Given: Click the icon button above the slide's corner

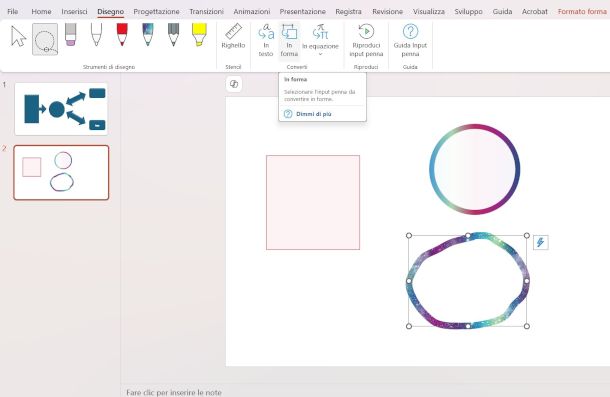Looking at the screenshot, I should click(x=234, y=84).
